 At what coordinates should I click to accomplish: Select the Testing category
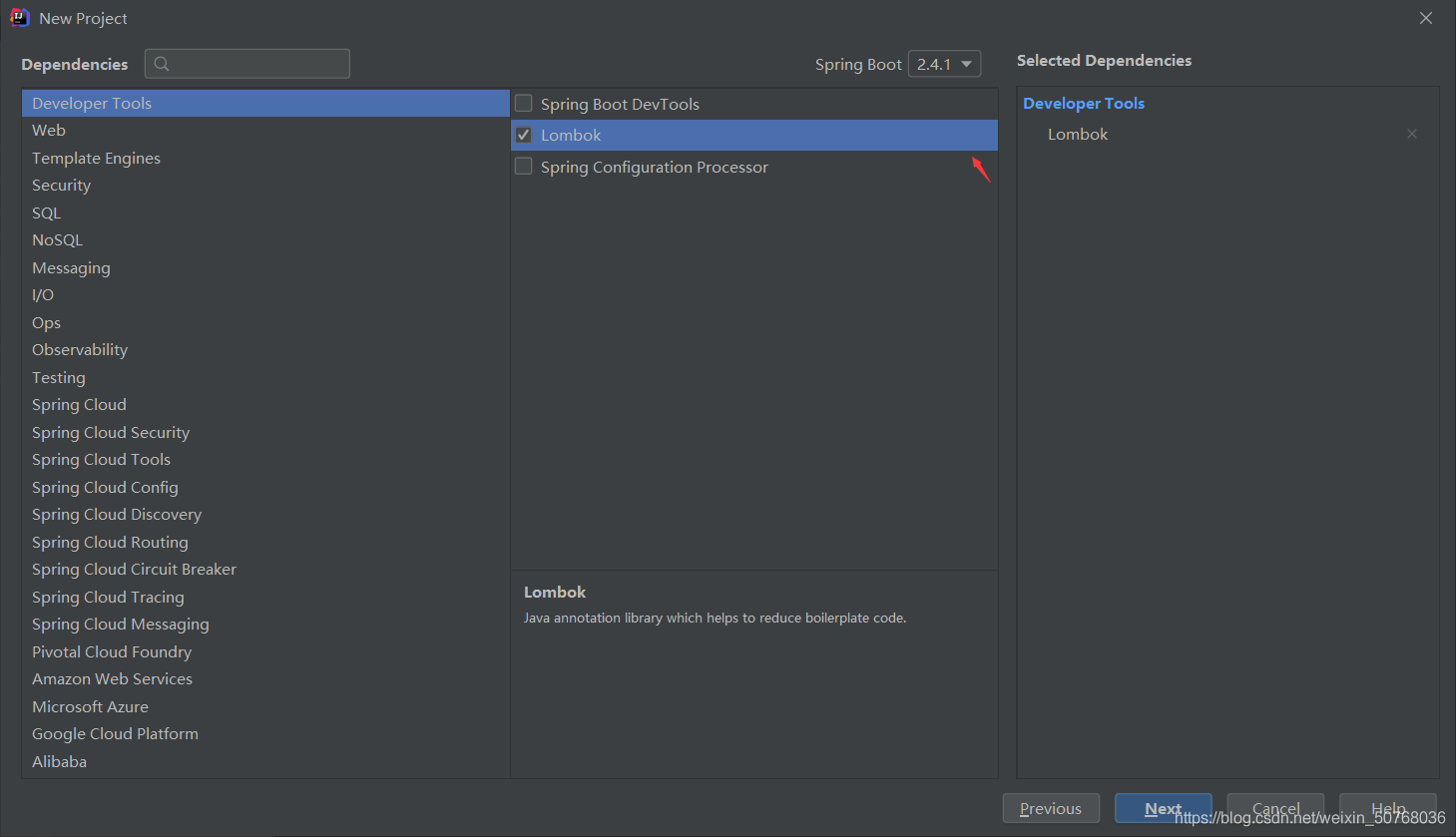(265, 377)
